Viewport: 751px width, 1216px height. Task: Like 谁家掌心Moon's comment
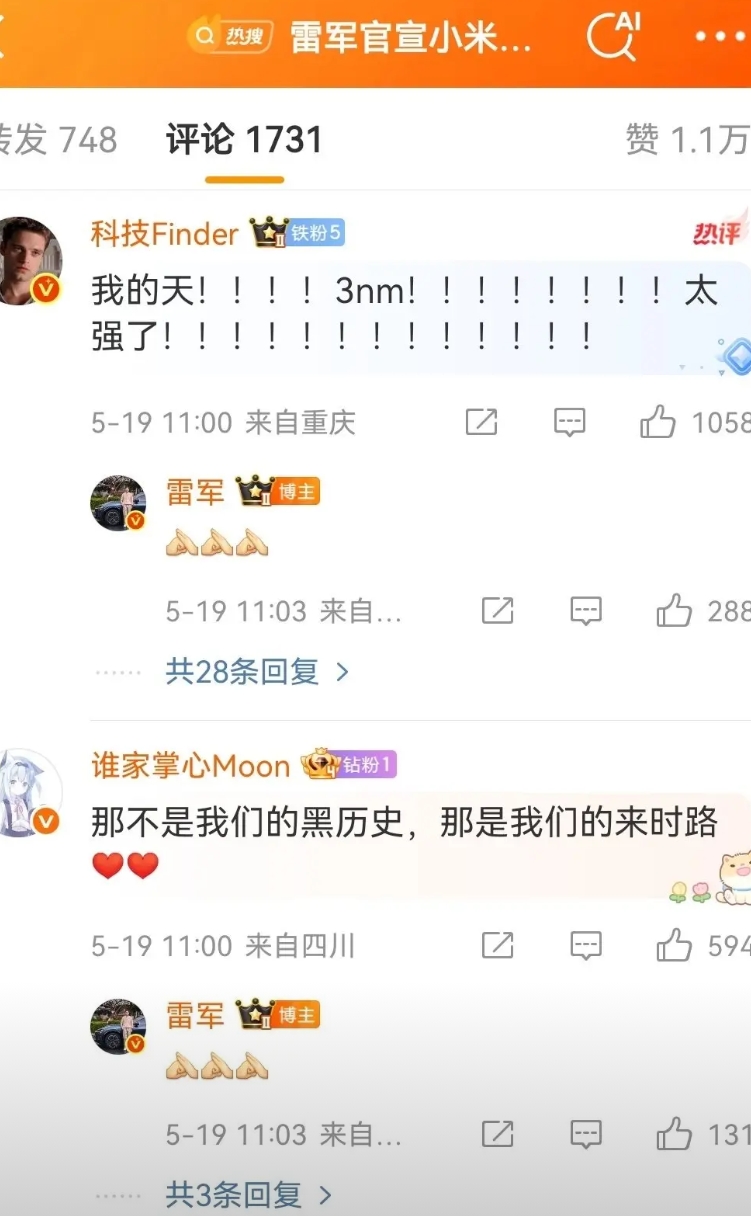click(675, 944)
